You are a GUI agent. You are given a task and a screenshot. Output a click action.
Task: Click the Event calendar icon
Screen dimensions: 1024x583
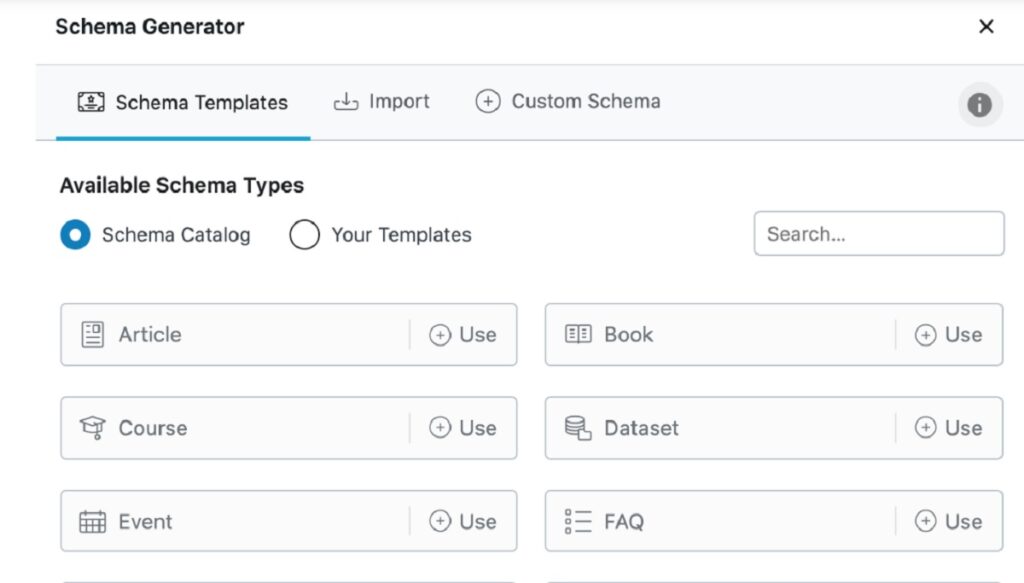(92, 522)
